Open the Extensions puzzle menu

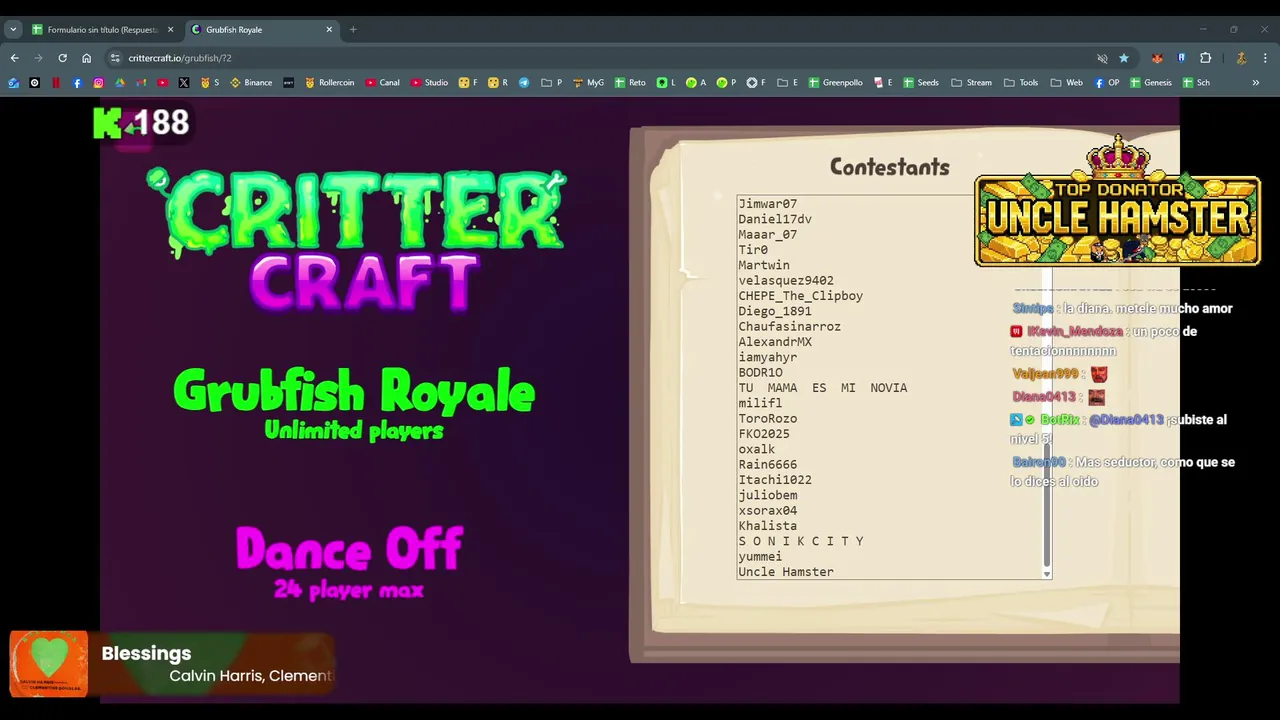[x=1205, y=58]
